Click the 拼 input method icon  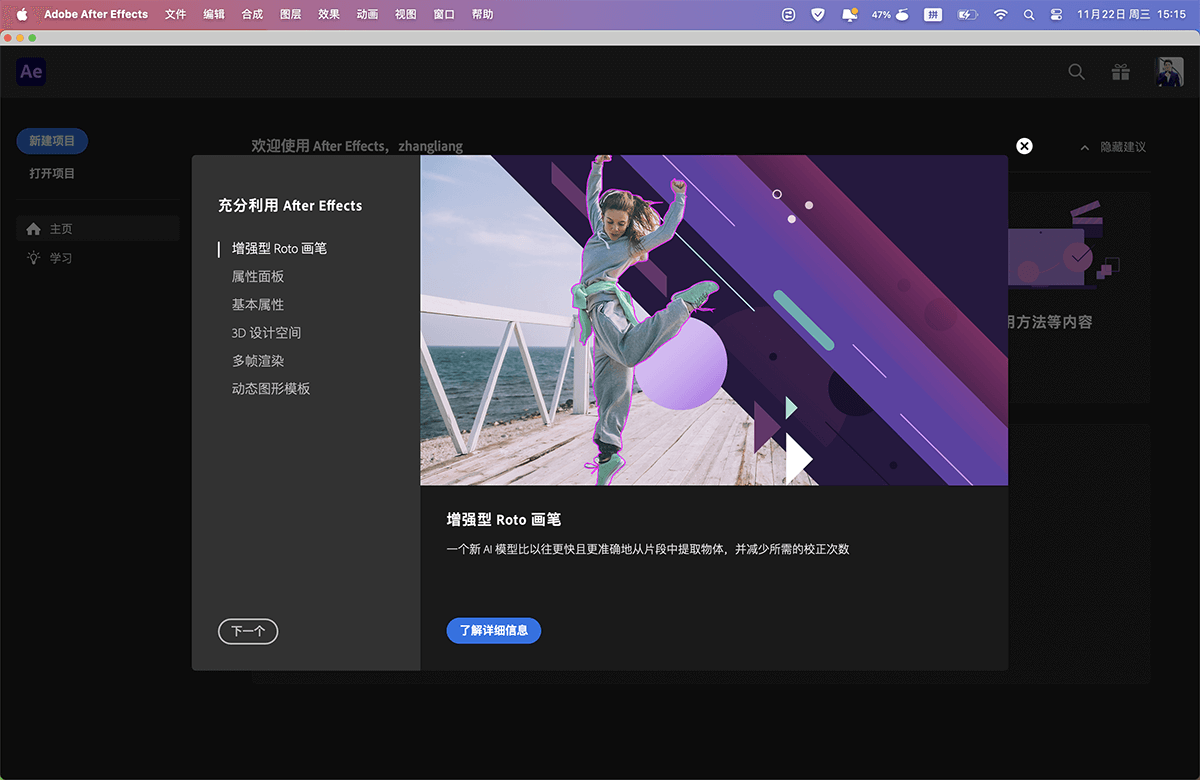point(932,15)
